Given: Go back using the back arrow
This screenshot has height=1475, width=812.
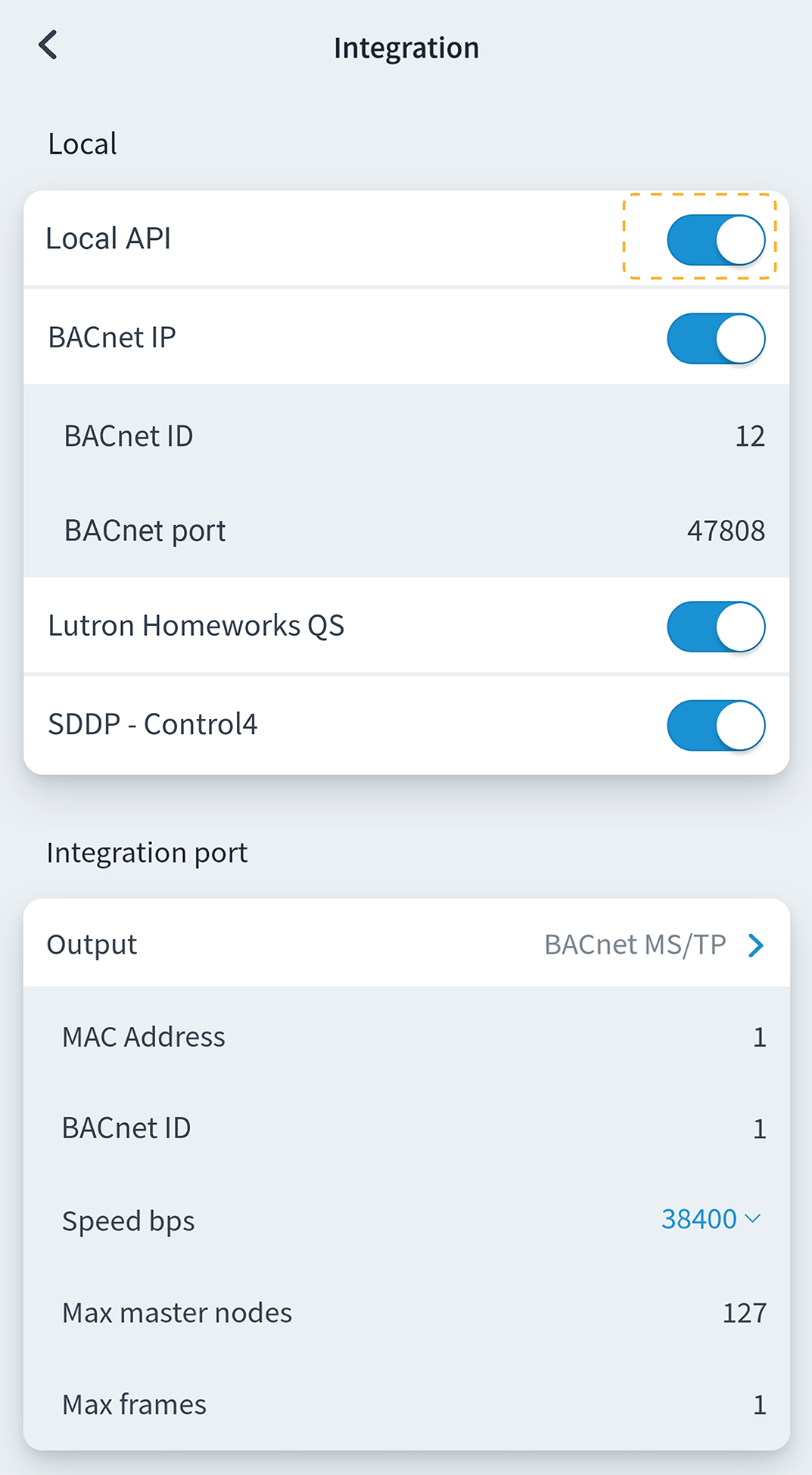Looking at the screenshot, I should [x=48, y=45].
